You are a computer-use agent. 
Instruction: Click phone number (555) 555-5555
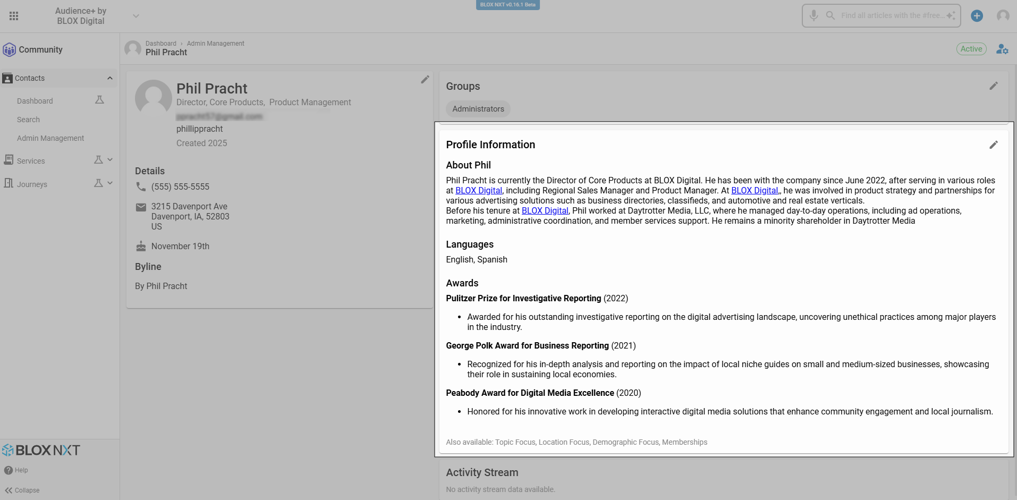pos(180,187)
